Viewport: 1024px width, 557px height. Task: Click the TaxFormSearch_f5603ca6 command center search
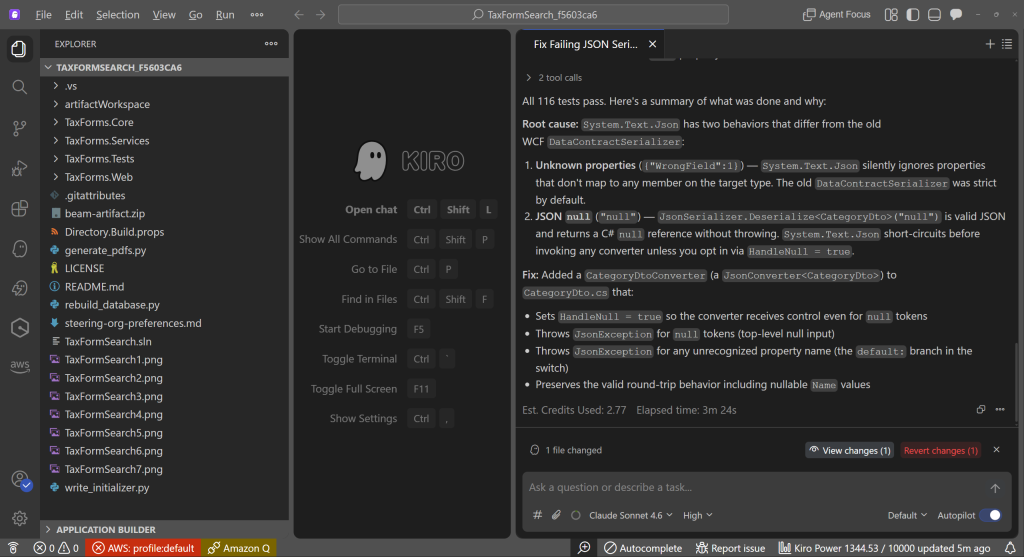533,14
